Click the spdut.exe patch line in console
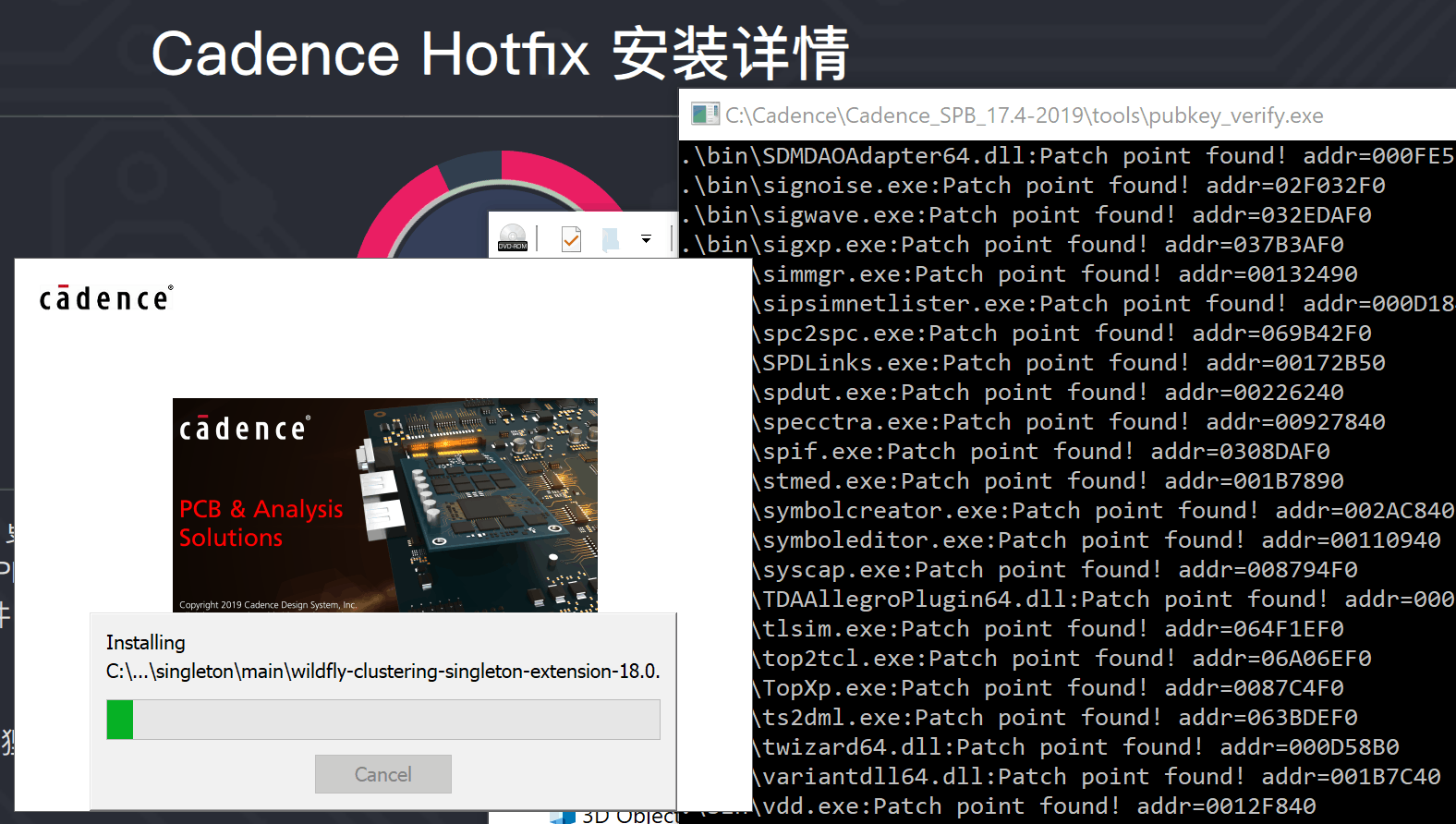Screen dimensions: 1456x824 pyautogui.click(x=1049, y=392)
